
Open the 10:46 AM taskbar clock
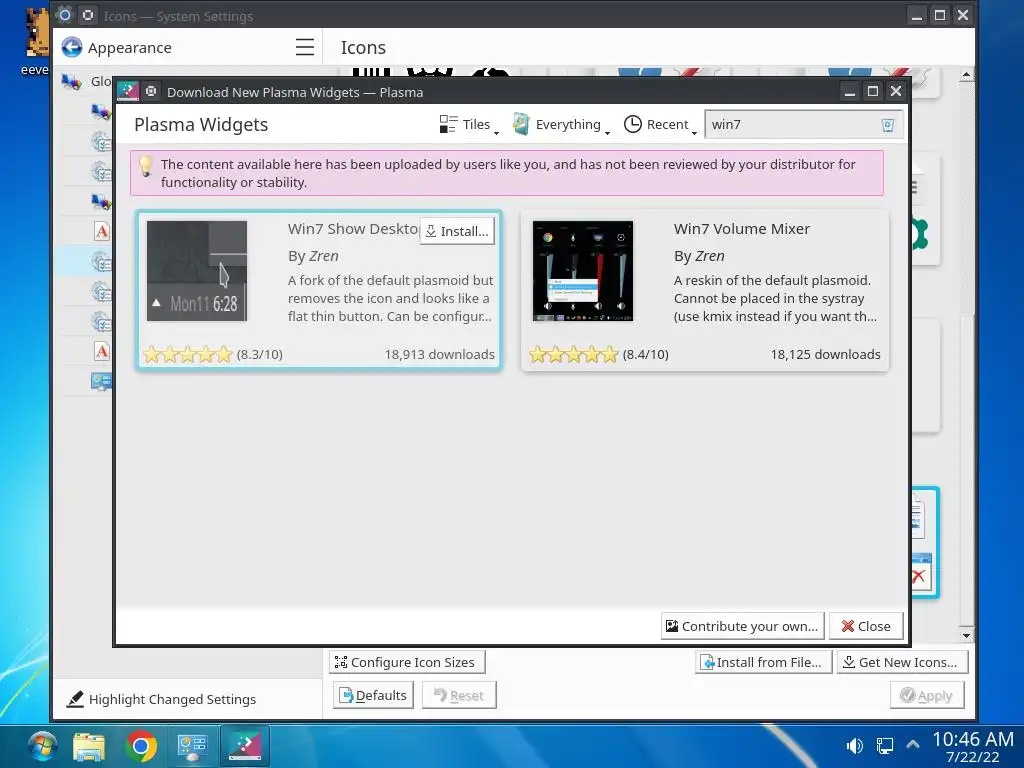tap(972, 746)
